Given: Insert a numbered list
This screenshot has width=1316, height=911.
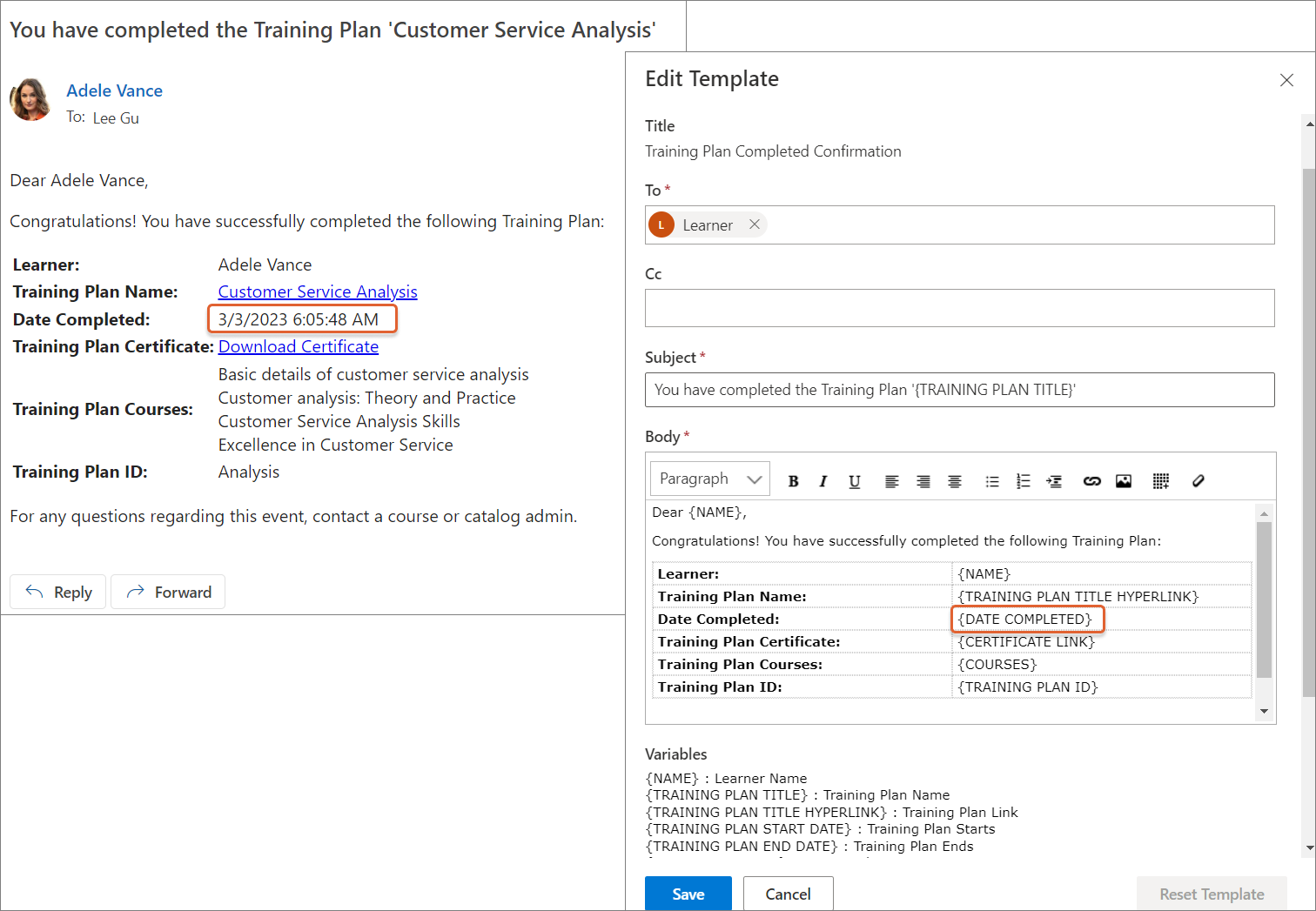Looking at the screenshot, I should click(1023, 481).
